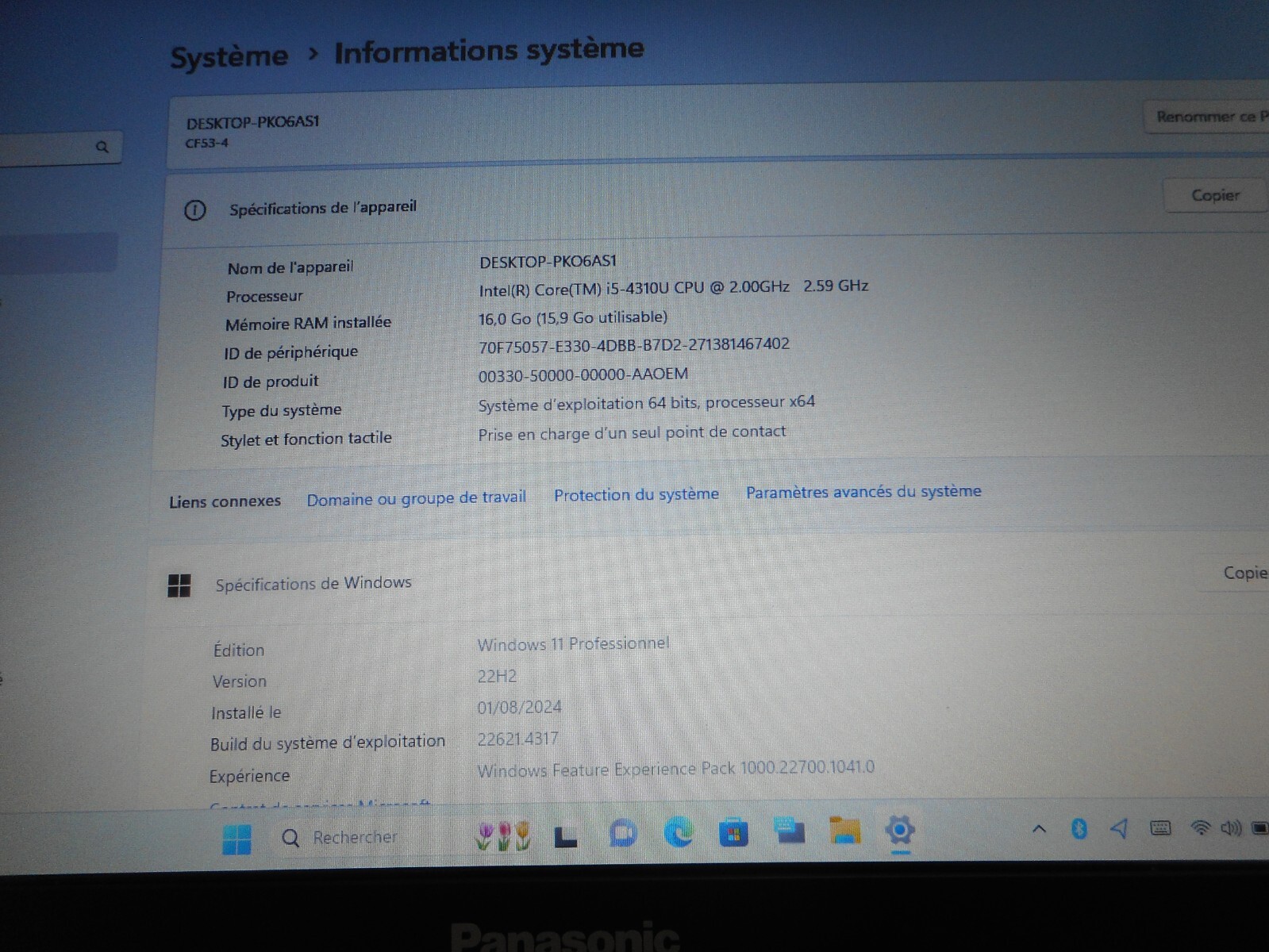The image size is (1269, 952).
Task: Click the Mémoire RAM installée label
Action: (x=308, y=324)
